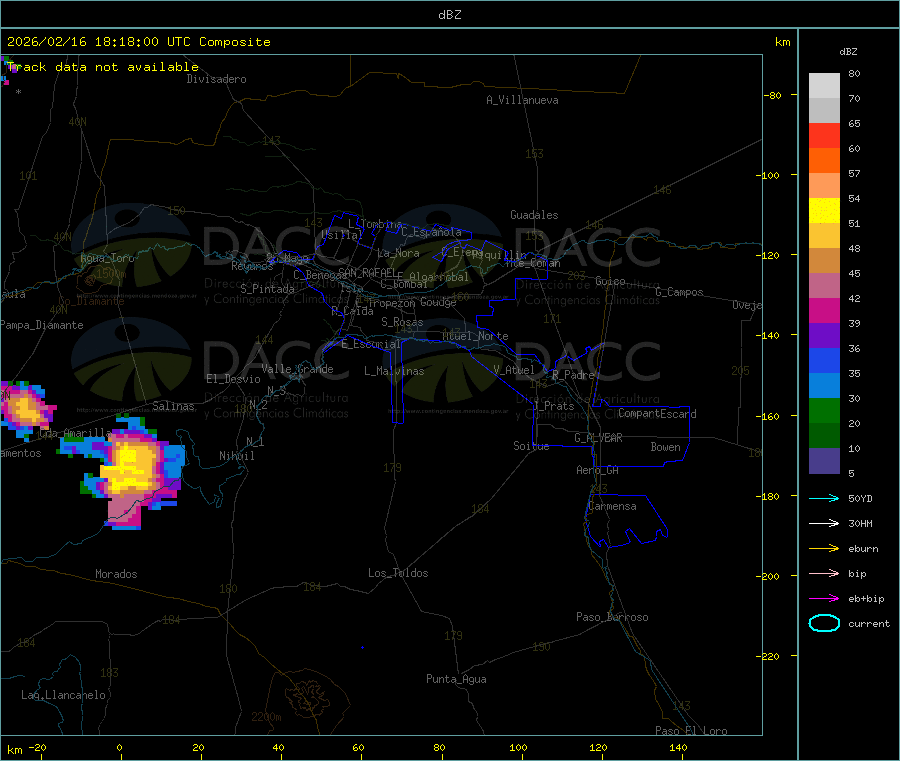Image resolution: width=900 pixels, height=761 pixels.
Task: Click the 'J_Prats' place label
Action: click(x=553, y=406)
